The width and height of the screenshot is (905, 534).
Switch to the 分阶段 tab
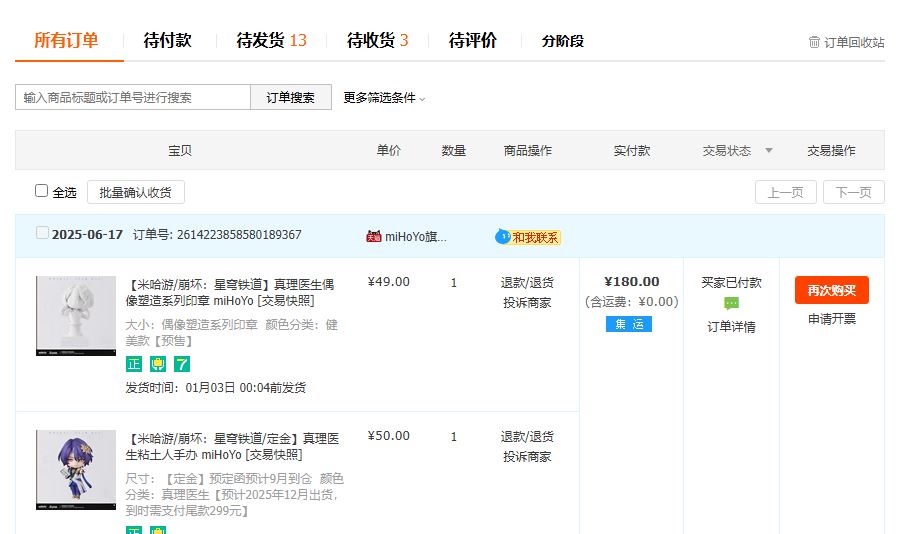[563, 41]
